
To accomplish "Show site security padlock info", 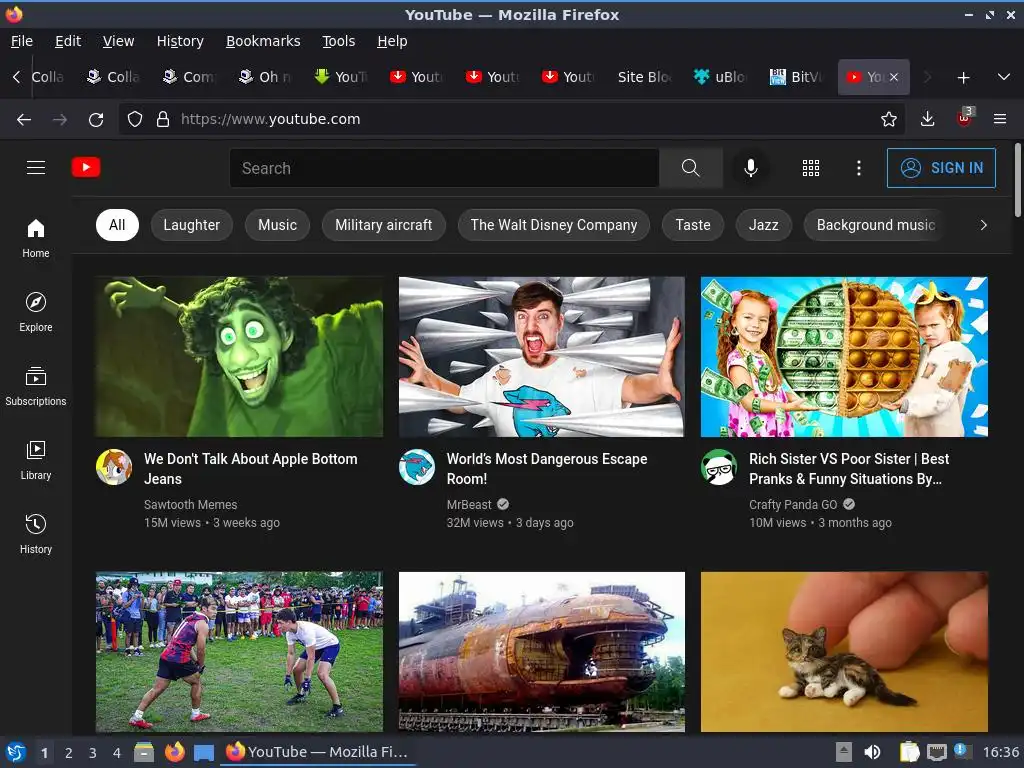I will click(x=163, y=119).
